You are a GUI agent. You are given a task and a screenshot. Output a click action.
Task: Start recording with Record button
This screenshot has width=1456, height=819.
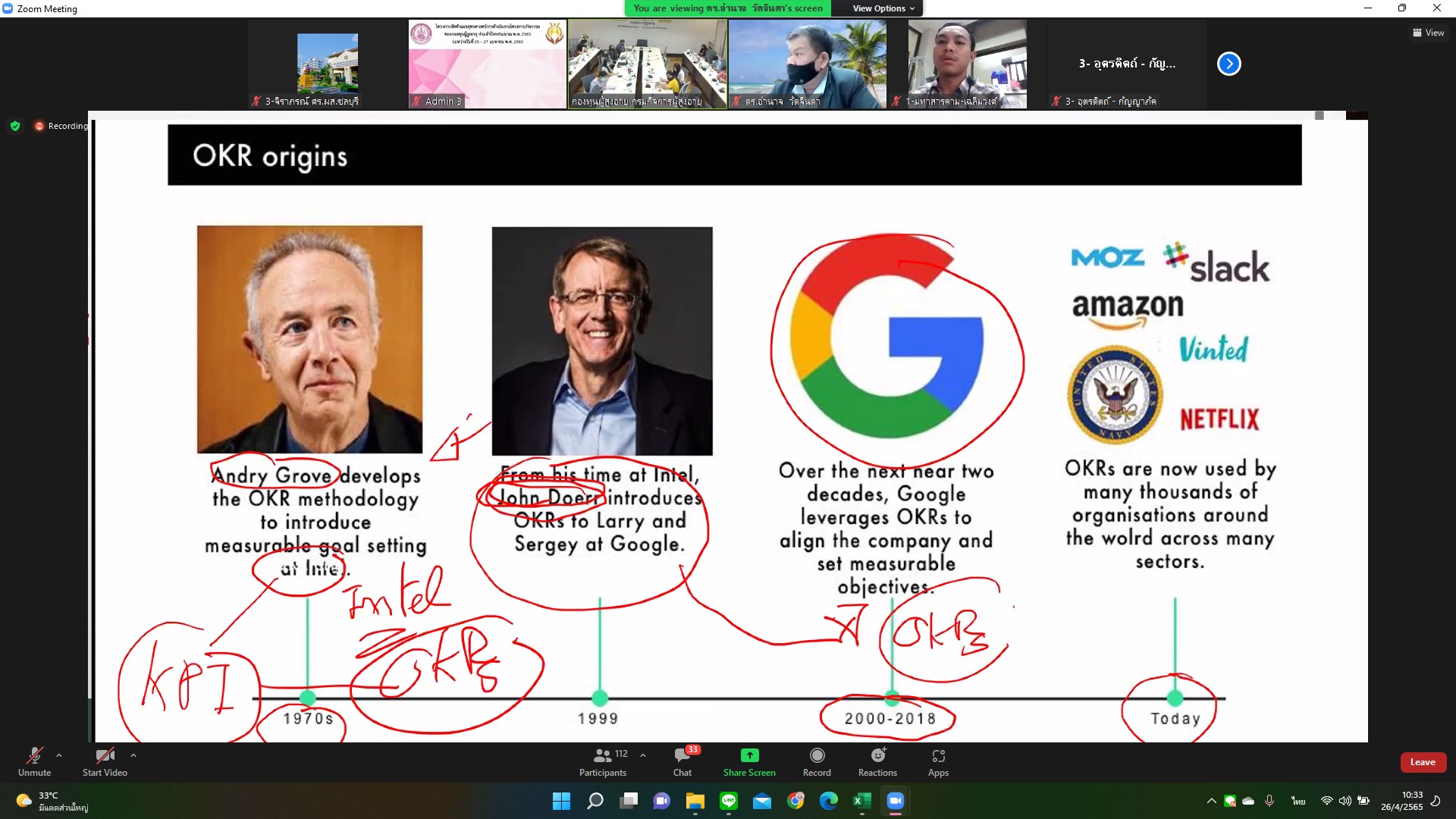817,761
